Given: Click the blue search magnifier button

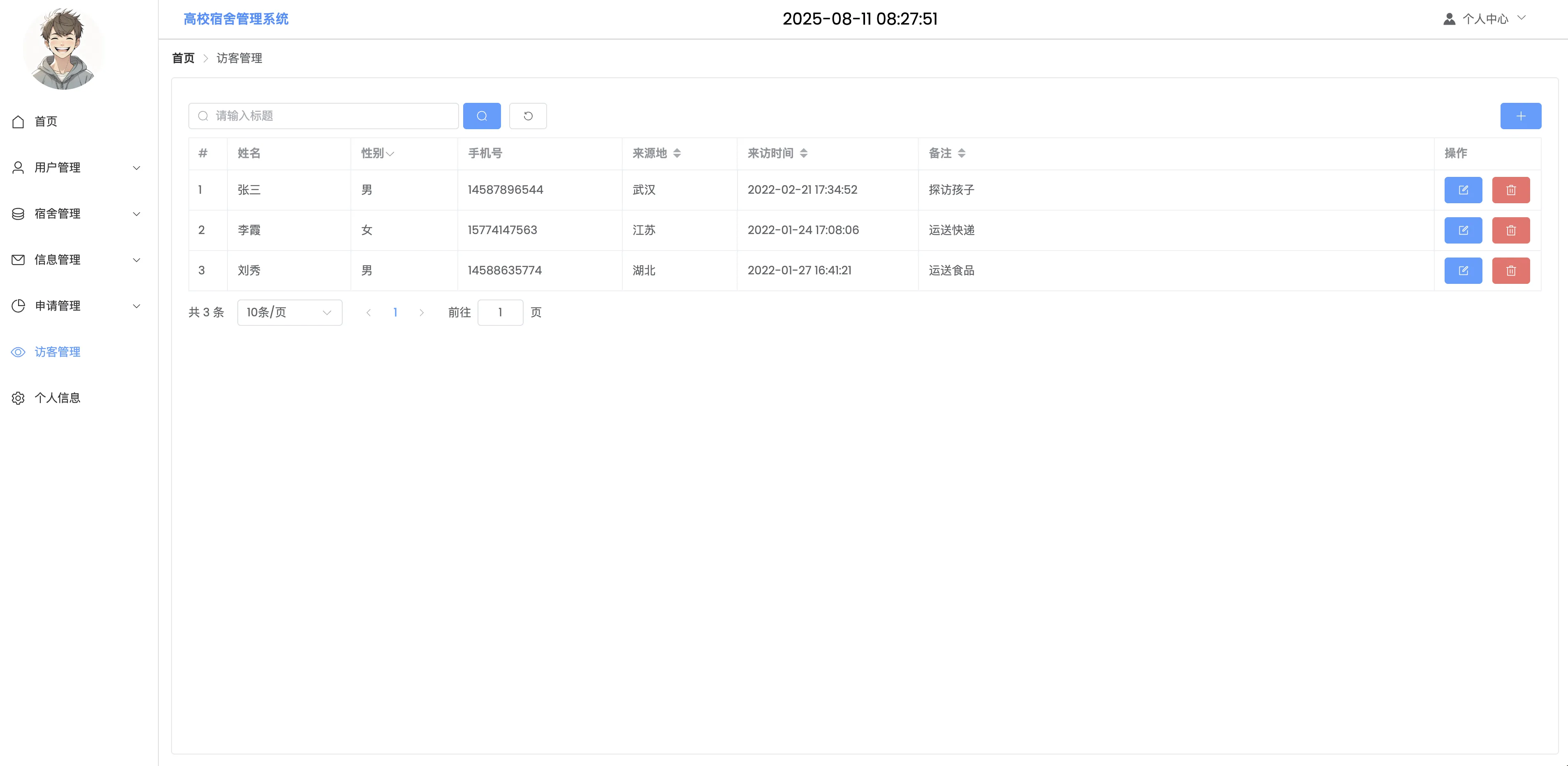Looking at the screenshot, I should click(482, 116).
